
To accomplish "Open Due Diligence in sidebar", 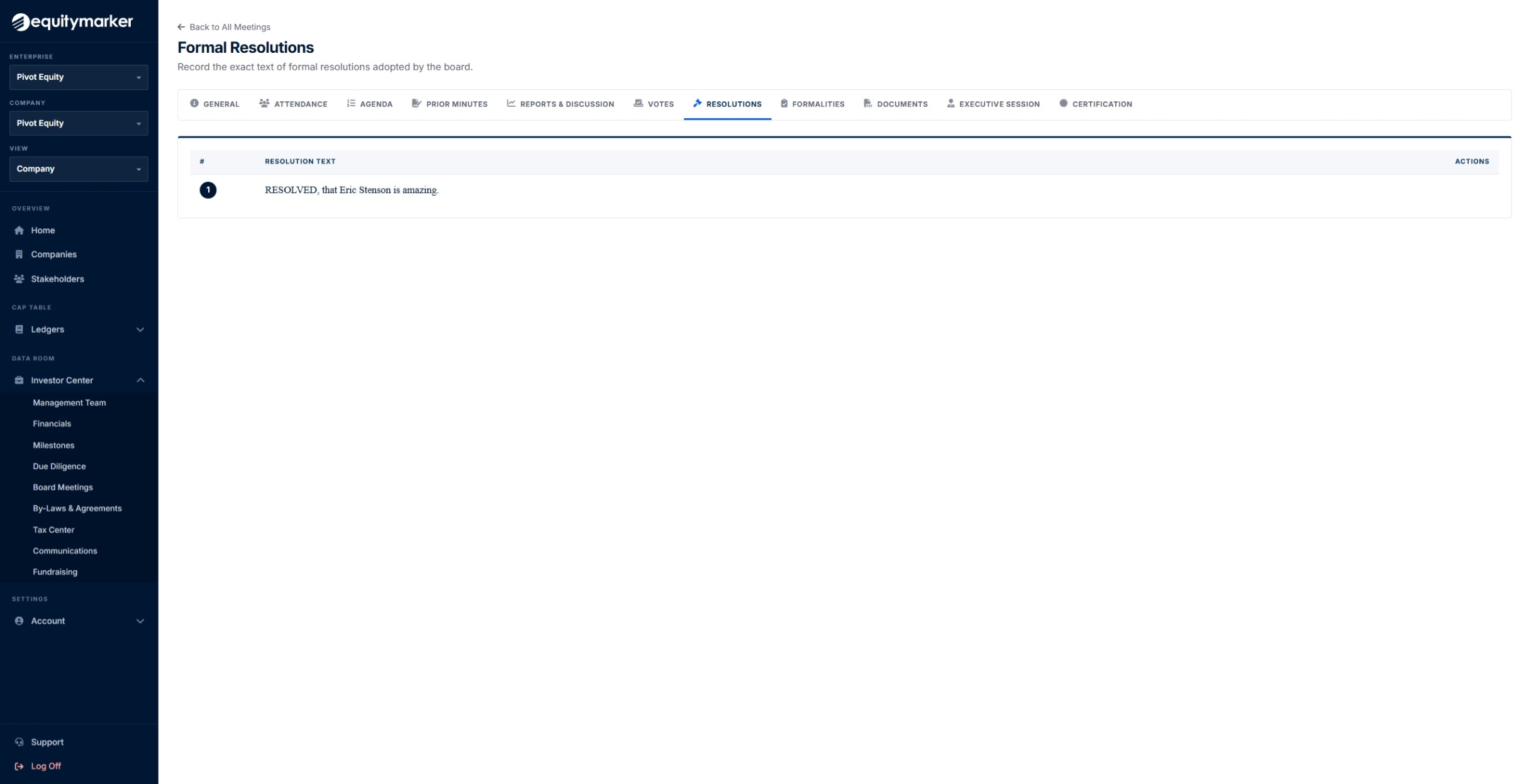I will [59, 467].
